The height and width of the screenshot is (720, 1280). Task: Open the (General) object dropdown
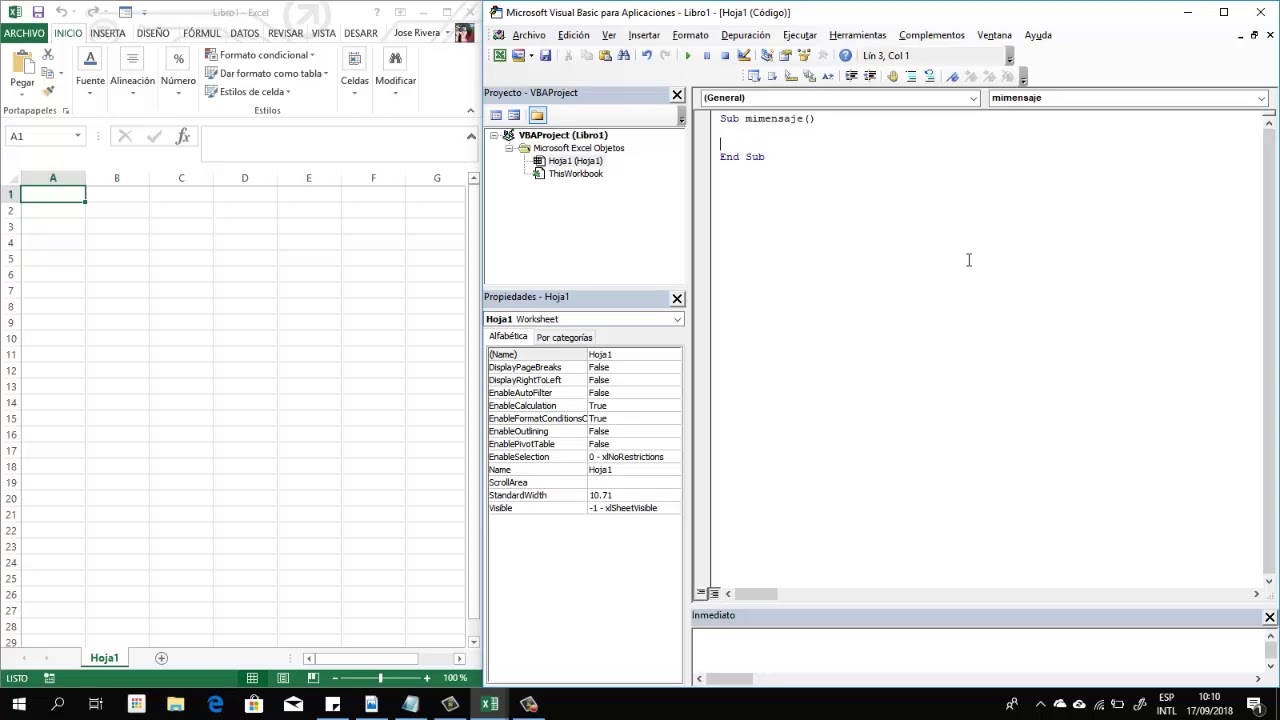pos(973,98)
